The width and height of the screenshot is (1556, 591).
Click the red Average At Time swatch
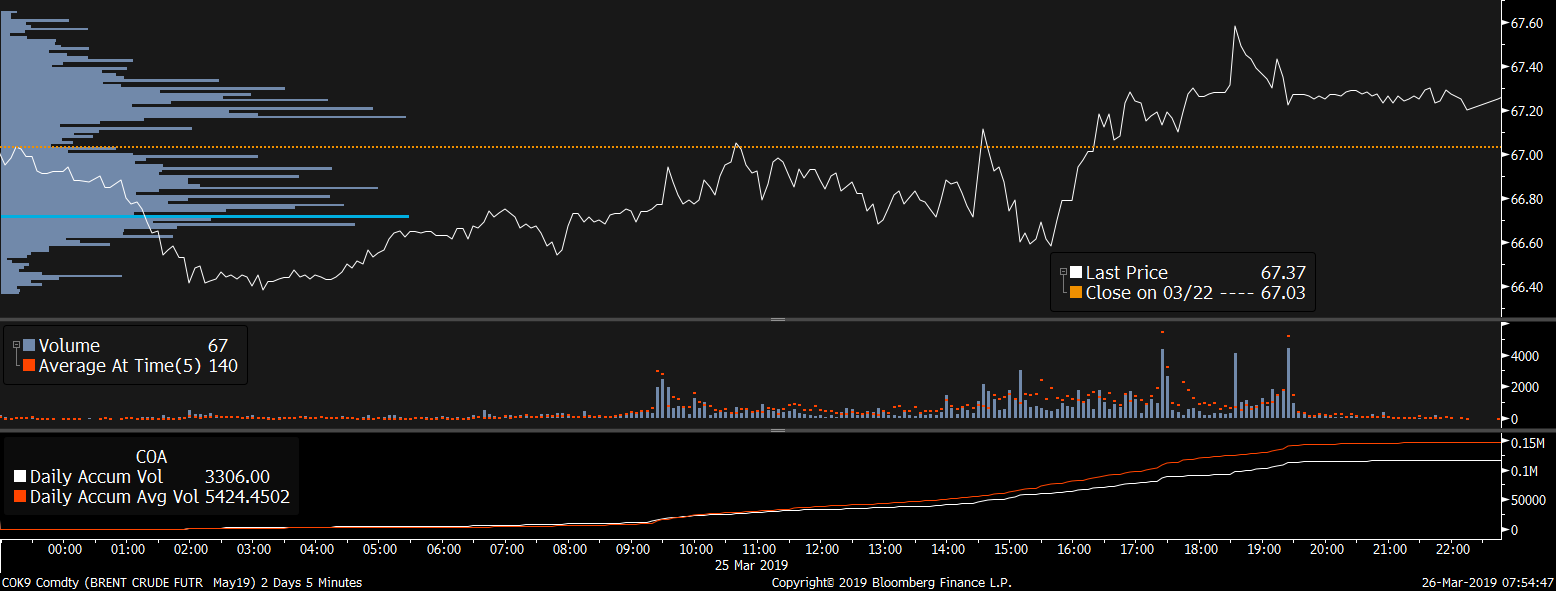tap(29, 366)
